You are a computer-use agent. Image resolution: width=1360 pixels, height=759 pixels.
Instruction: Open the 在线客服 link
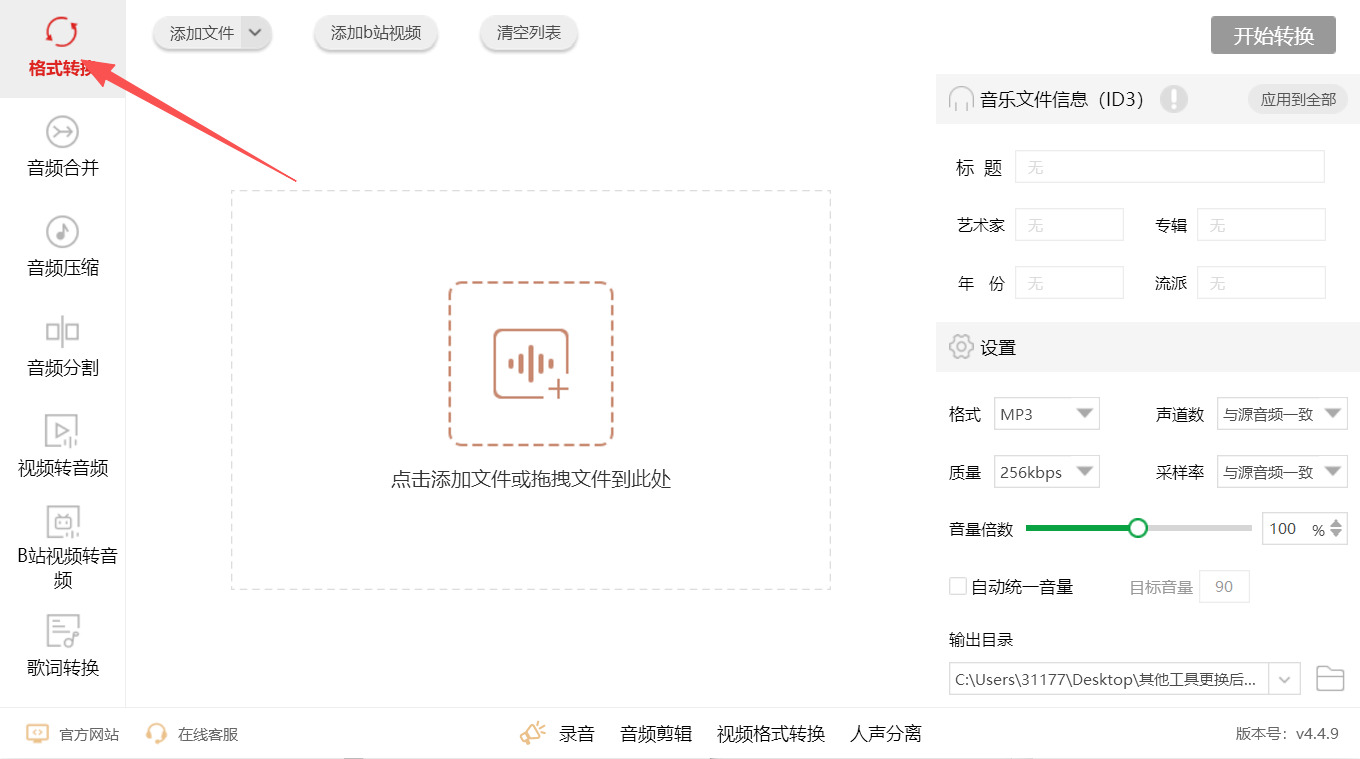pos(208,734)
